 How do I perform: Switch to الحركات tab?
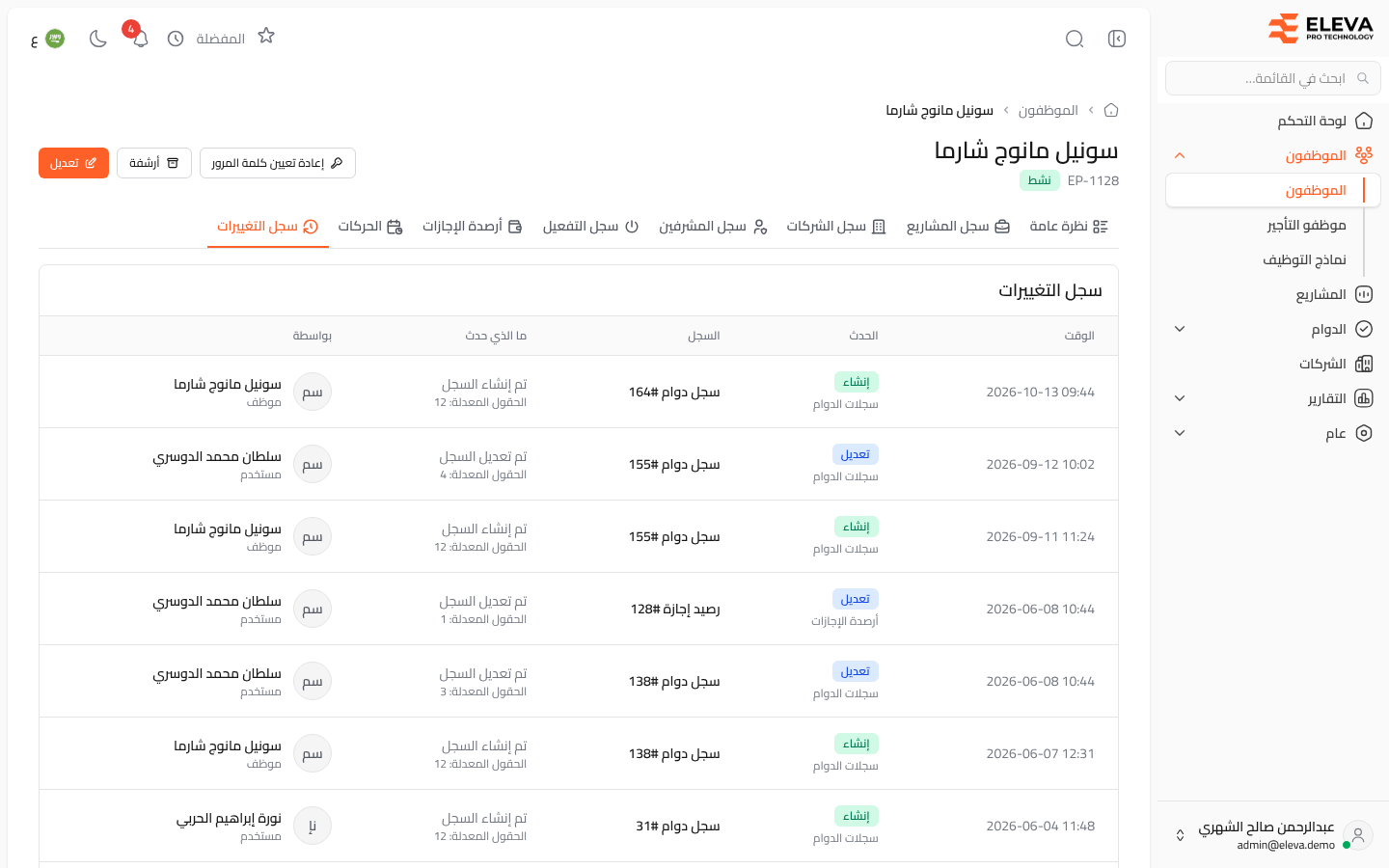[x=370, y=227]
